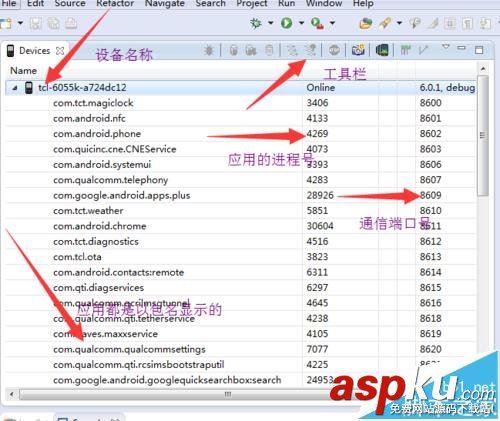Open dropdown arrow beside the pencil icon
The height and width of the screenshot is (421, 500).
(399, 23)
